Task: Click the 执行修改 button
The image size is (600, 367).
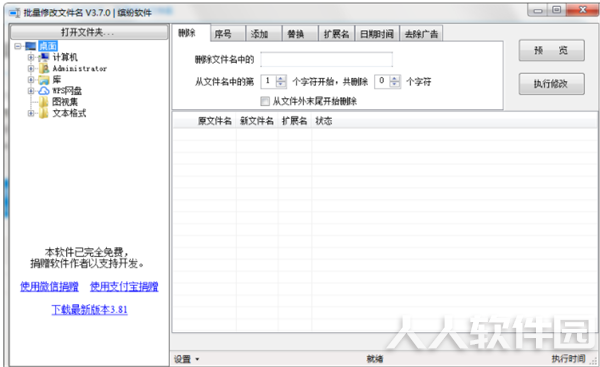Action: click(x=551, y=84)
